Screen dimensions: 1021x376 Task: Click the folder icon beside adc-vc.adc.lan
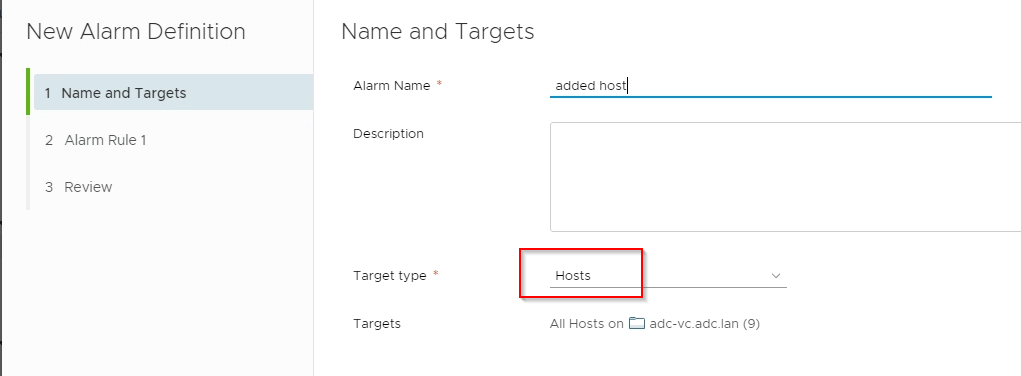coord(636,323)
